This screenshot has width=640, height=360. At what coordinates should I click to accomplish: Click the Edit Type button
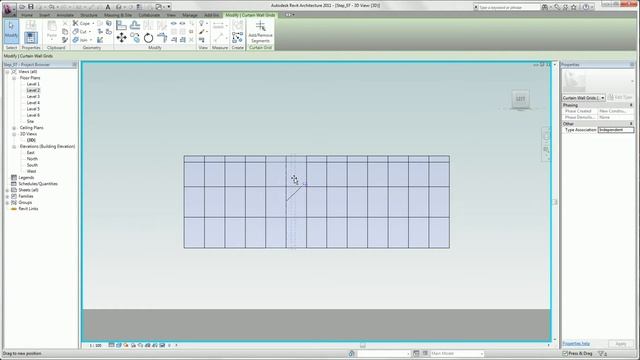pos(620,98)
